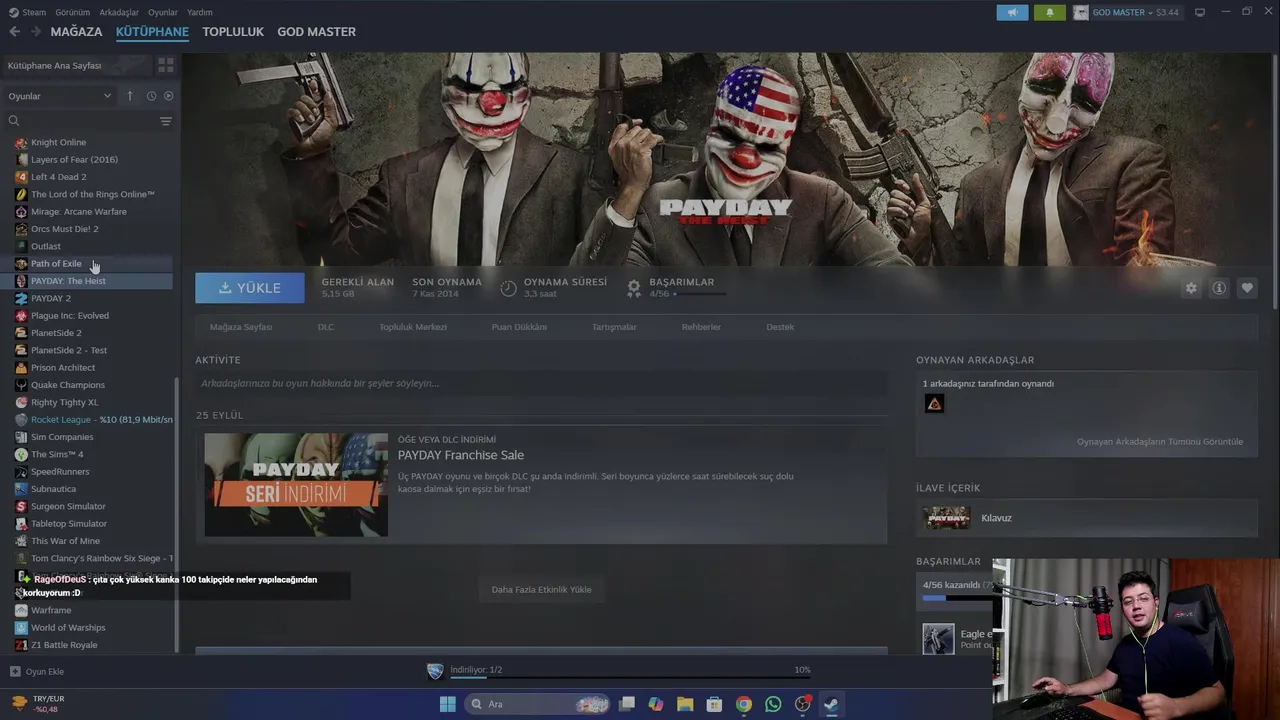Open the library filter options icon
The image size is (1280, 720).
tap(166, 121)
